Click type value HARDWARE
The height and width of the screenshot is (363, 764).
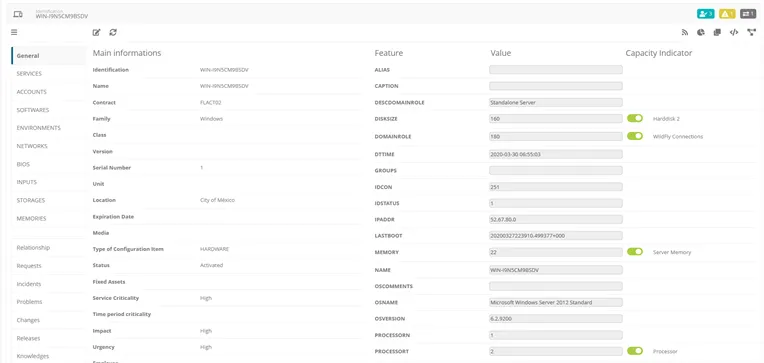point(214,249)
